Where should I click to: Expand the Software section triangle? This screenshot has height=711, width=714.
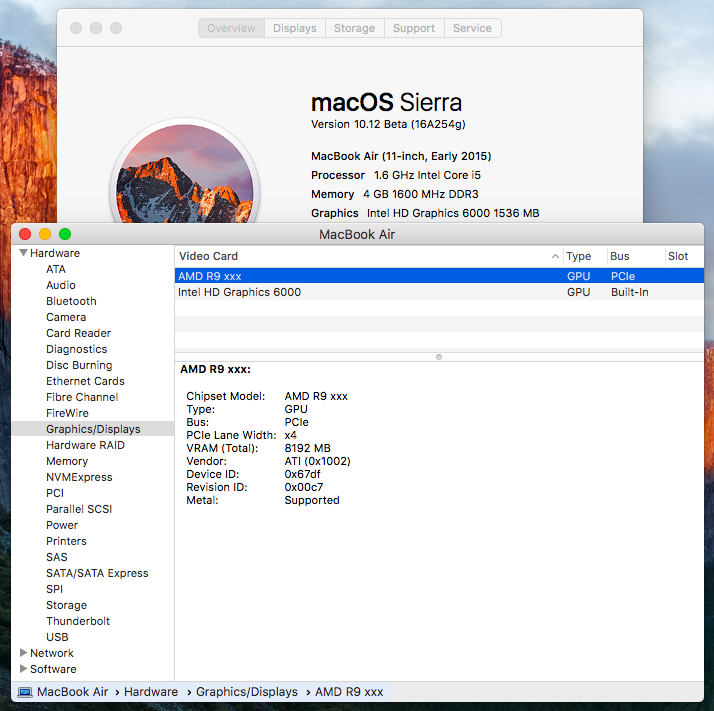tap(23, 669)
